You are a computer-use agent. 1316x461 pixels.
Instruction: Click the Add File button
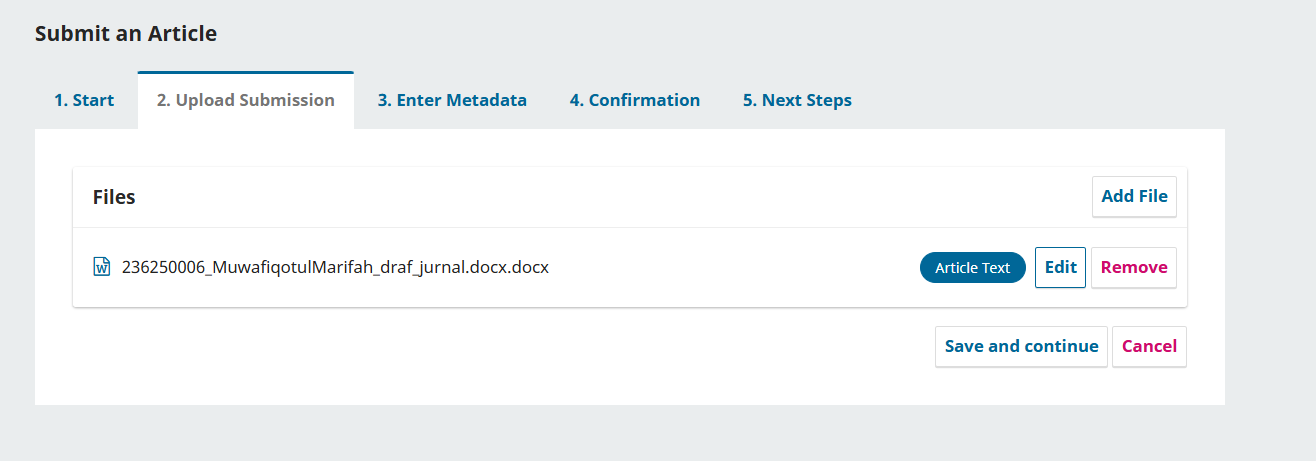pos(1134,196)
